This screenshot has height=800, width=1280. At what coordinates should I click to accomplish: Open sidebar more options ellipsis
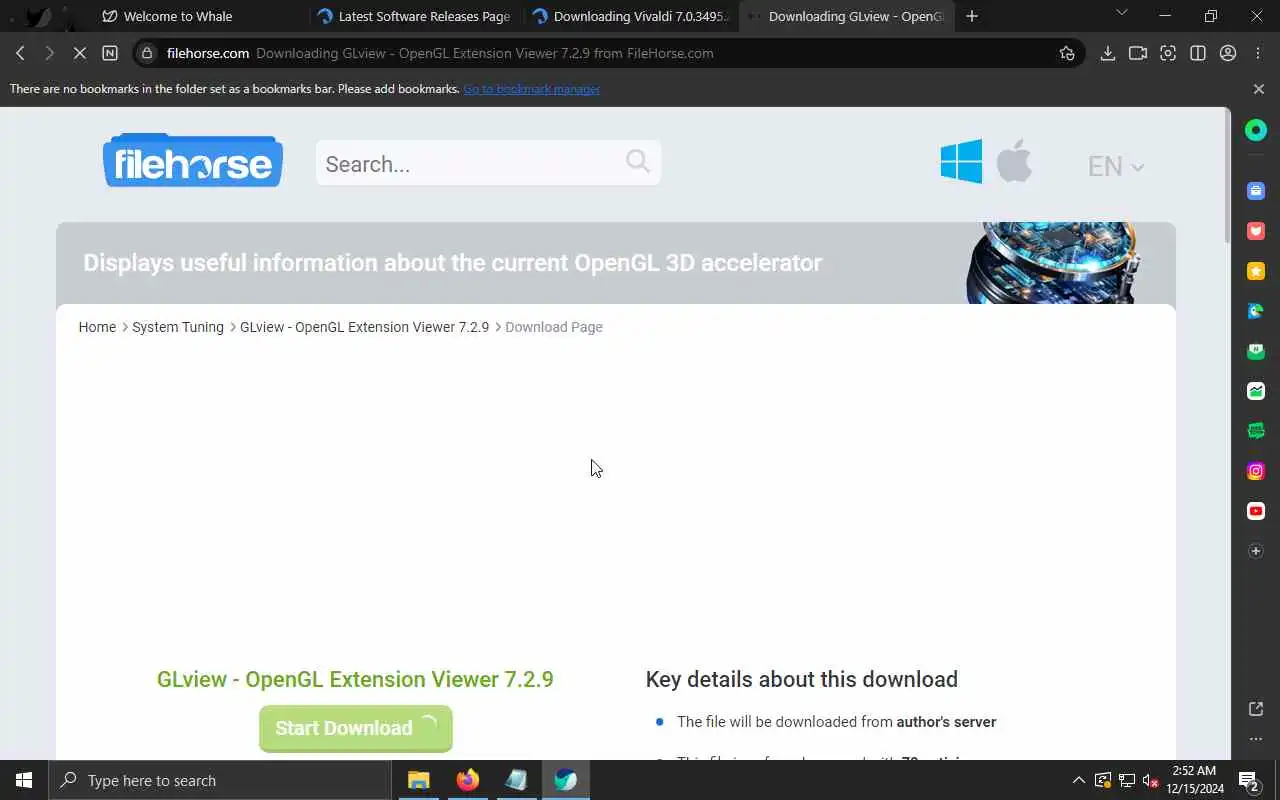pos(1256,739)
